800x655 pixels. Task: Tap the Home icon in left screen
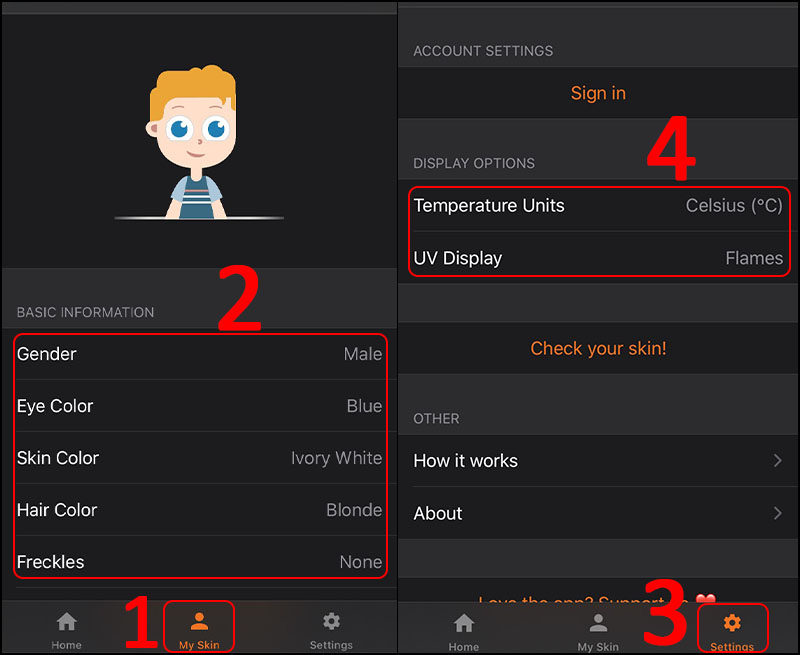[x=66, y=621]
